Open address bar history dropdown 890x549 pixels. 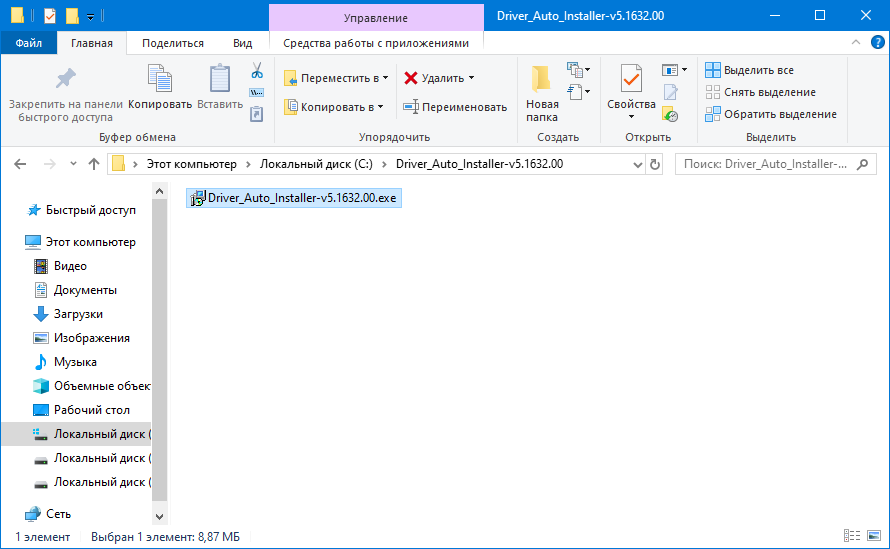pos(637,165)
